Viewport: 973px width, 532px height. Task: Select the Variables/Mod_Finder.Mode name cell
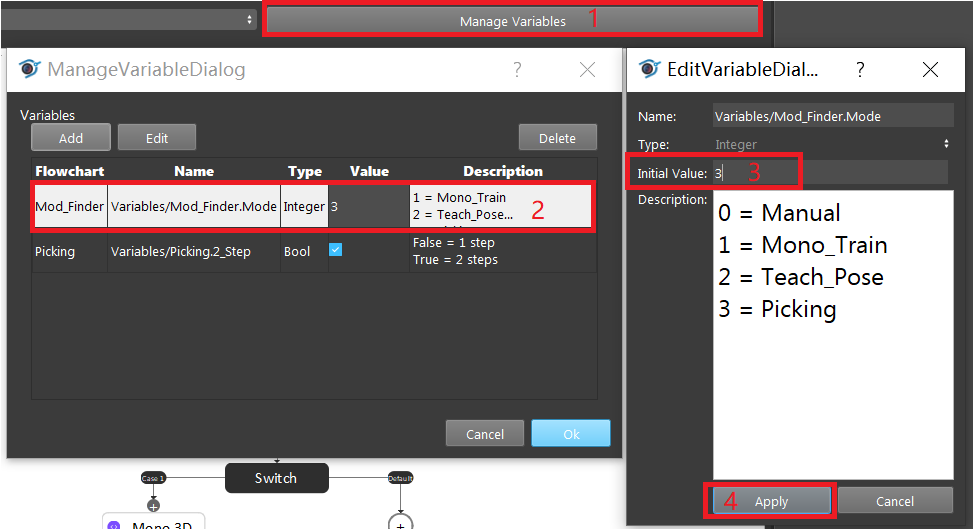click(194, 206)
